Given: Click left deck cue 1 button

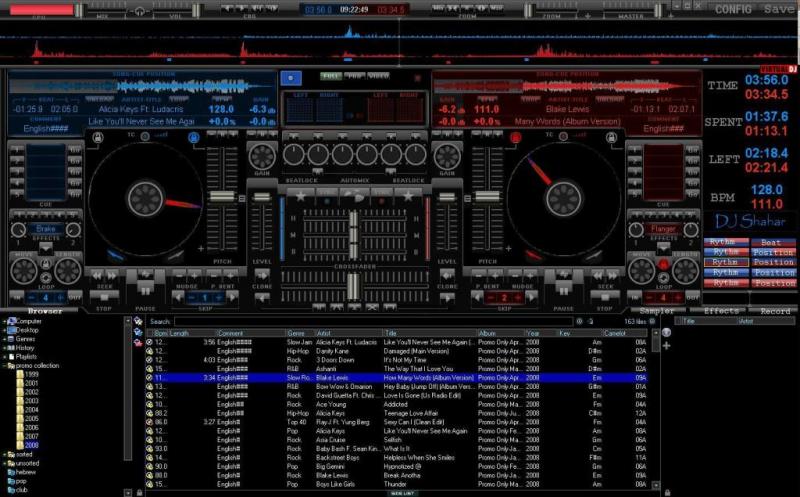Looking at the screenshot, I should (16, 150).
